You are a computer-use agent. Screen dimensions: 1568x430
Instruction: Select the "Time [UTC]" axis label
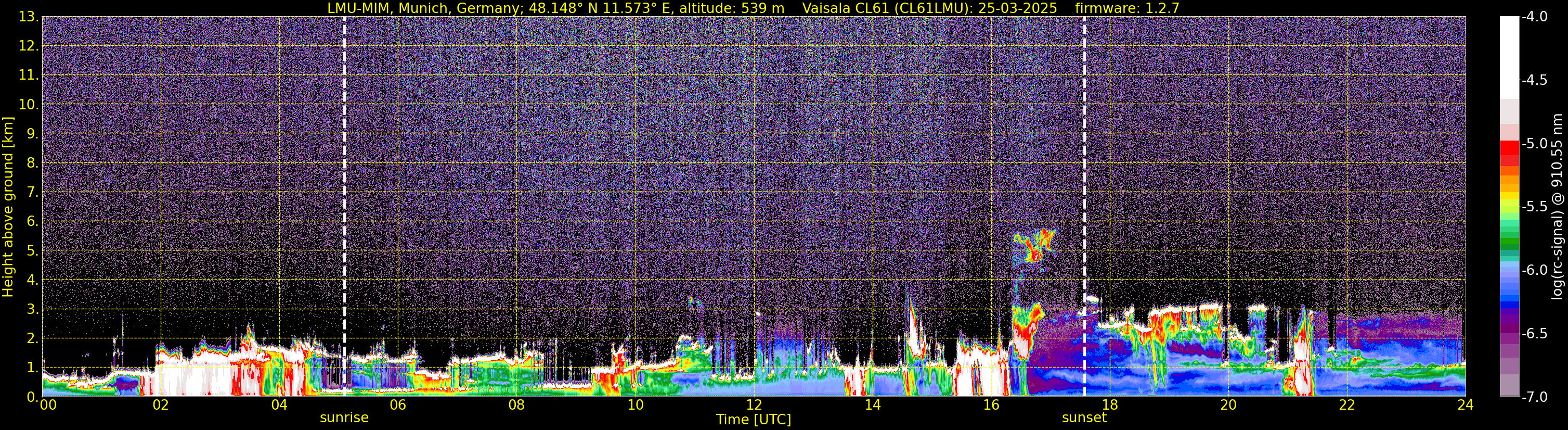click(x=754, y=419)
